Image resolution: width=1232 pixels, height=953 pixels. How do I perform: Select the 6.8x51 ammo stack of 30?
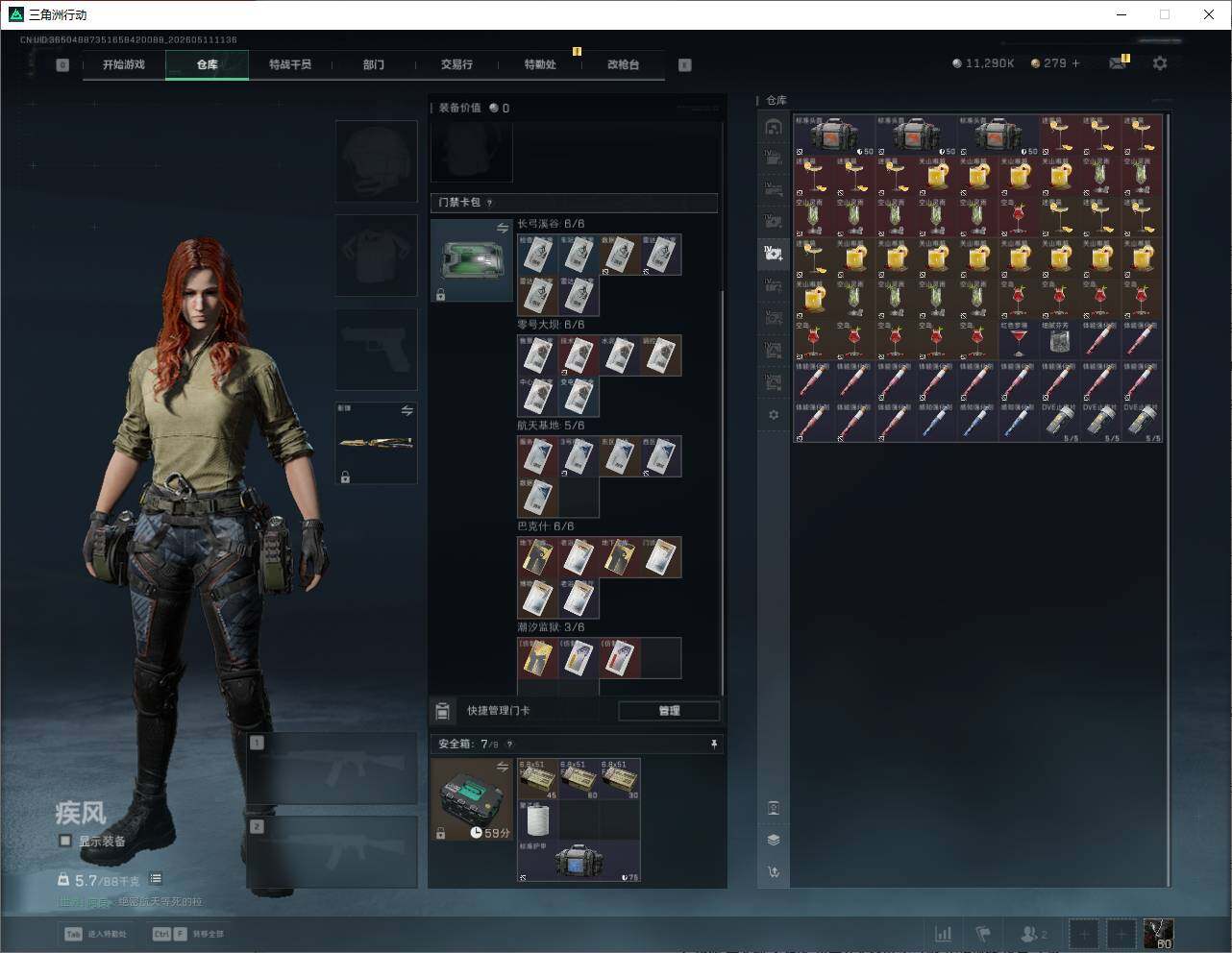pyautogui.click(x=620, y=779)
